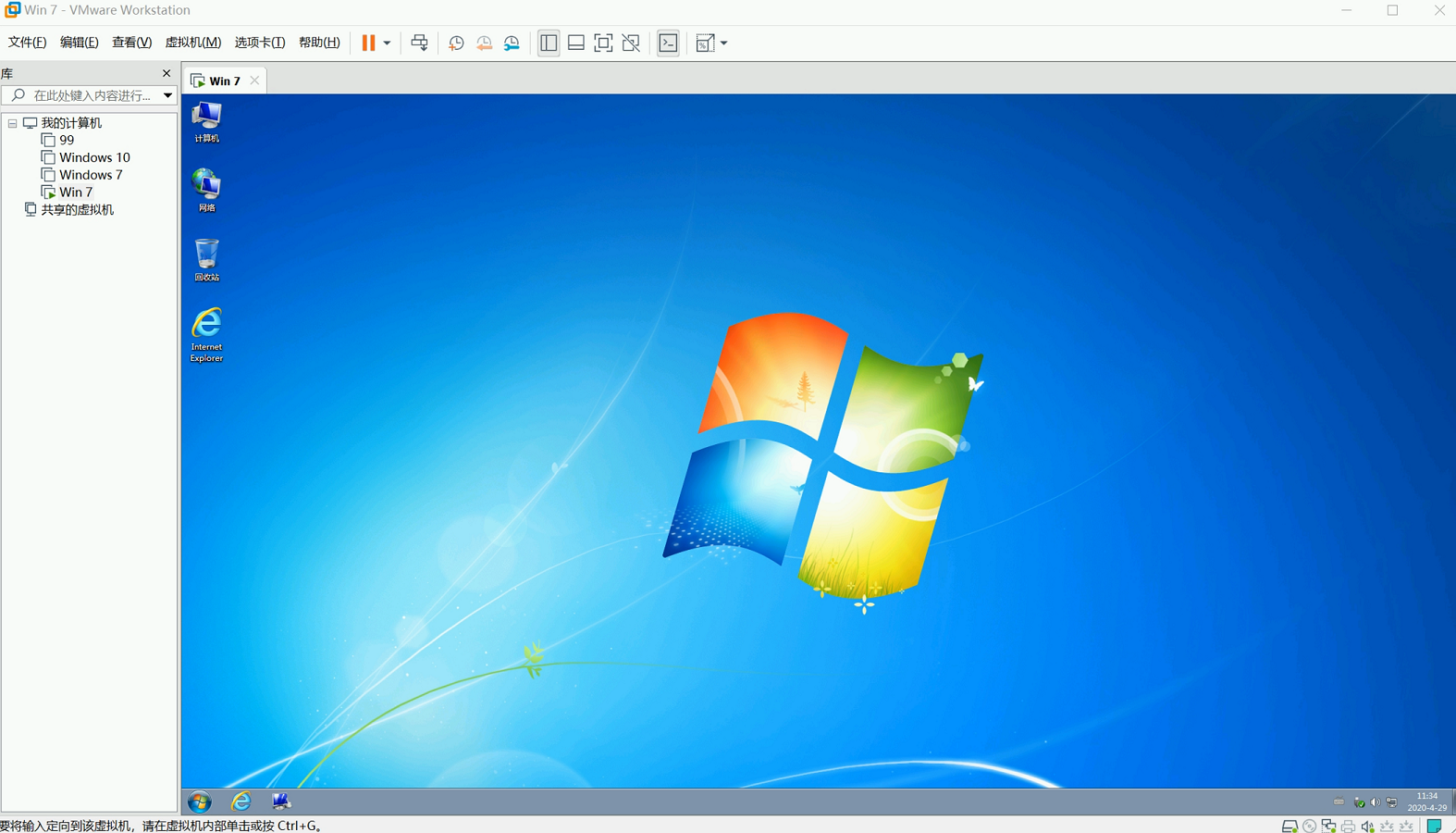This screenshot has width=1456, height=833.
Task: Open the guest volume tray icon
Action: (x=1376, y=802)
